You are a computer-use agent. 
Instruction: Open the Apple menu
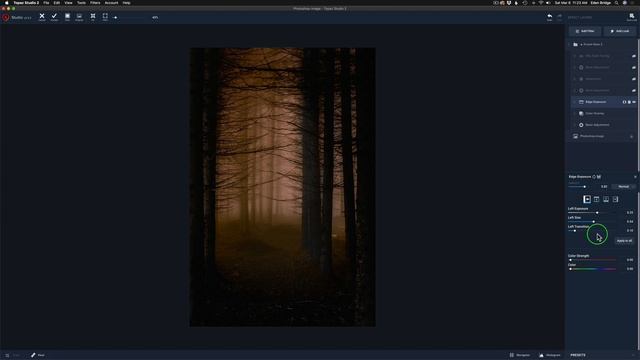coord(7,3)
